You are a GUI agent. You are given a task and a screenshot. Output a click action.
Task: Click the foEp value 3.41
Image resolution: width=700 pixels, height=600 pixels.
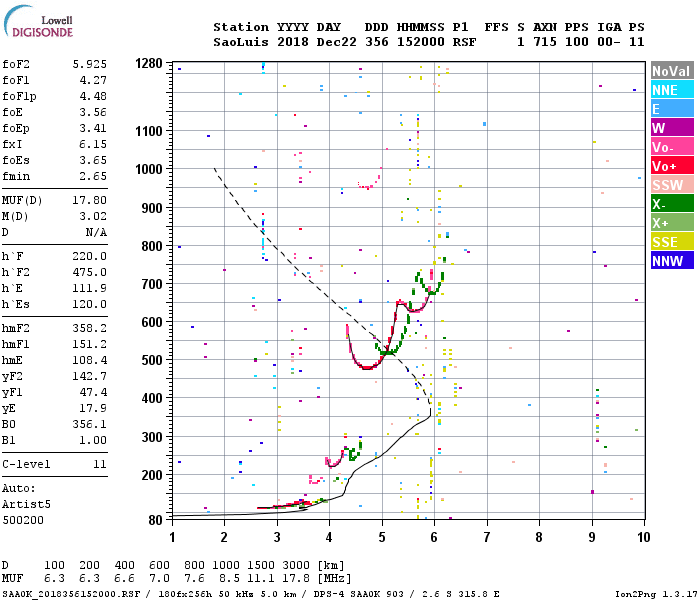click(x=93, y=129)
